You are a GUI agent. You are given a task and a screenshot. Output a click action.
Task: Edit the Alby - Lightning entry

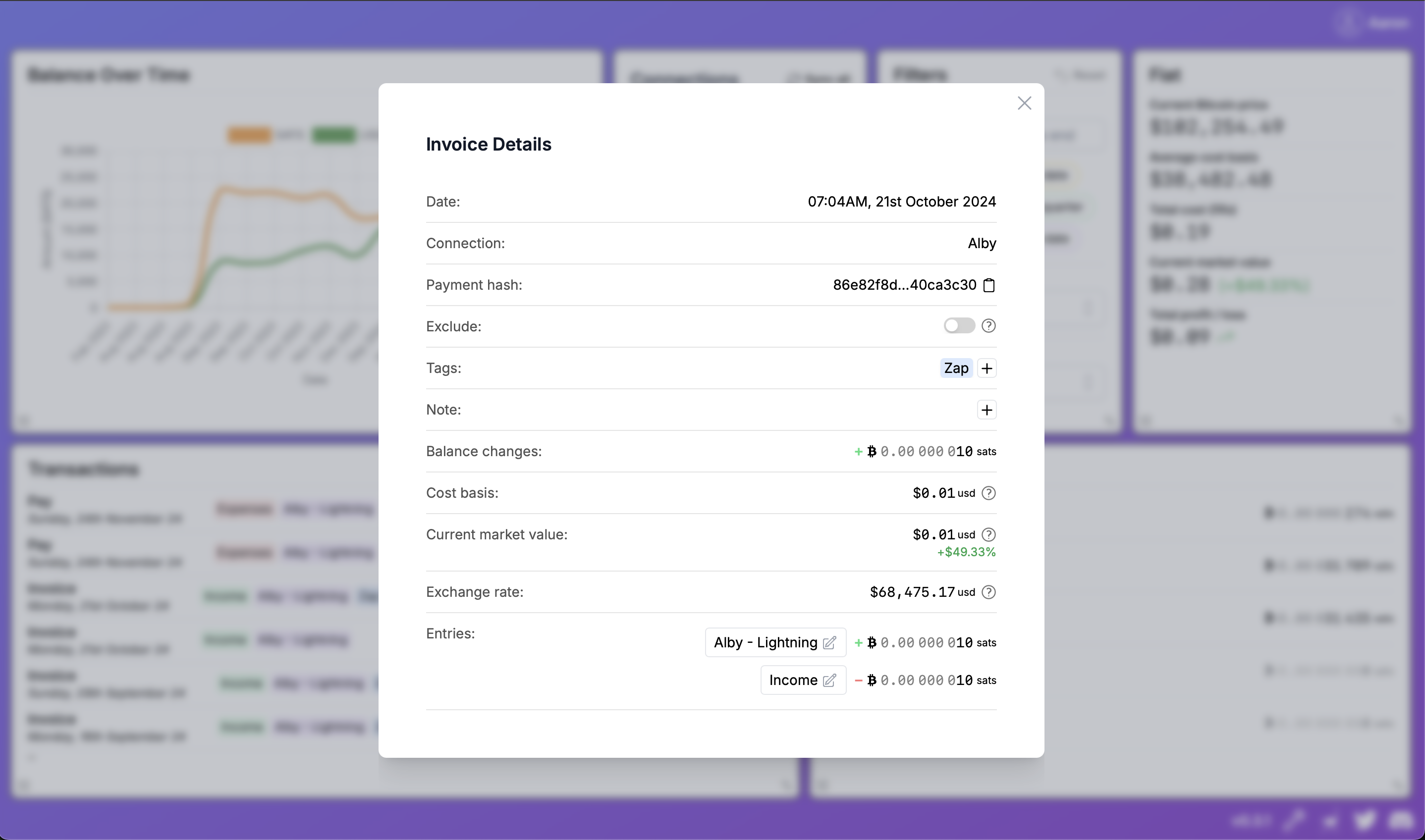click(830, 642)
